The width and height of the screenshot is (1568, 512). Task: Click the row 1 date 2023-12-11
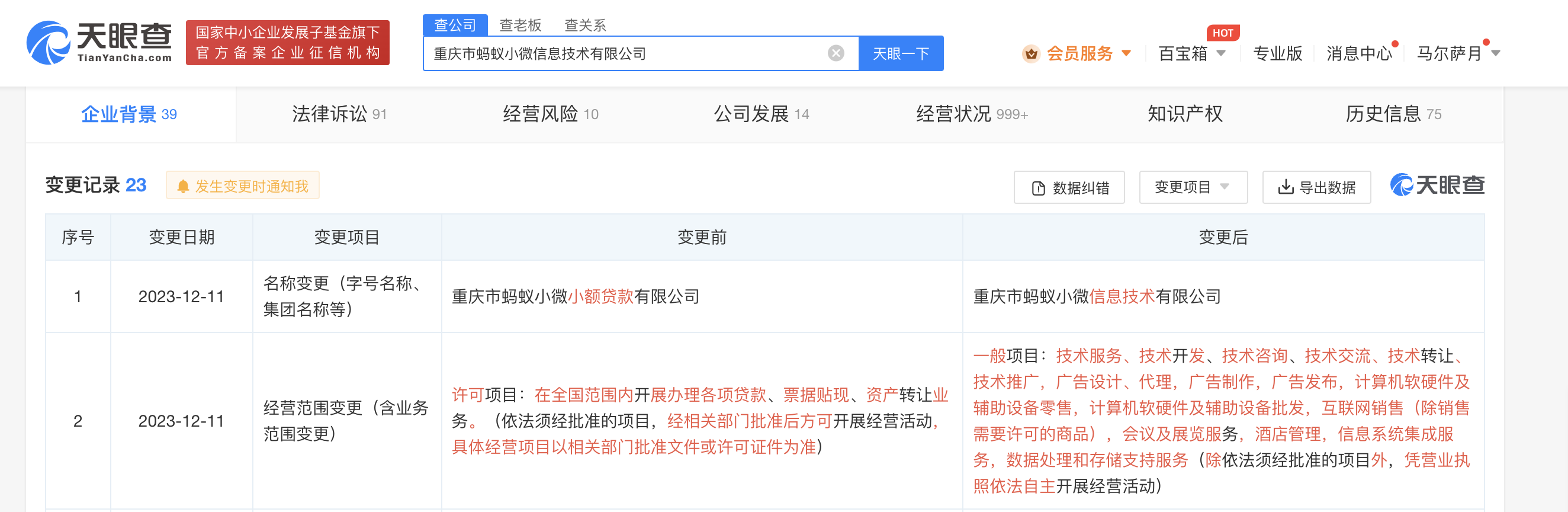[181, 296]
